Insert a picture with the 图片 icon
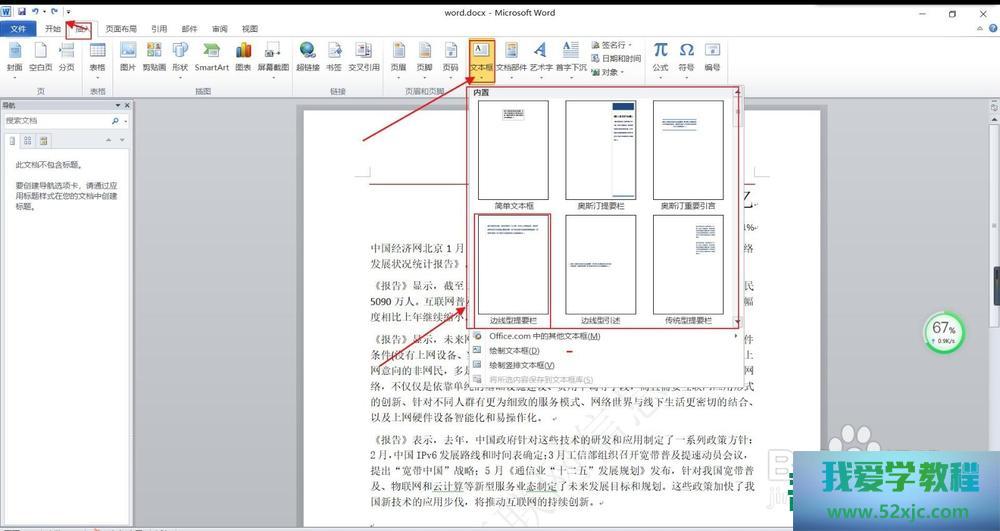Image resolution: width=1000 pixels, height=531 pixels. 127,55
